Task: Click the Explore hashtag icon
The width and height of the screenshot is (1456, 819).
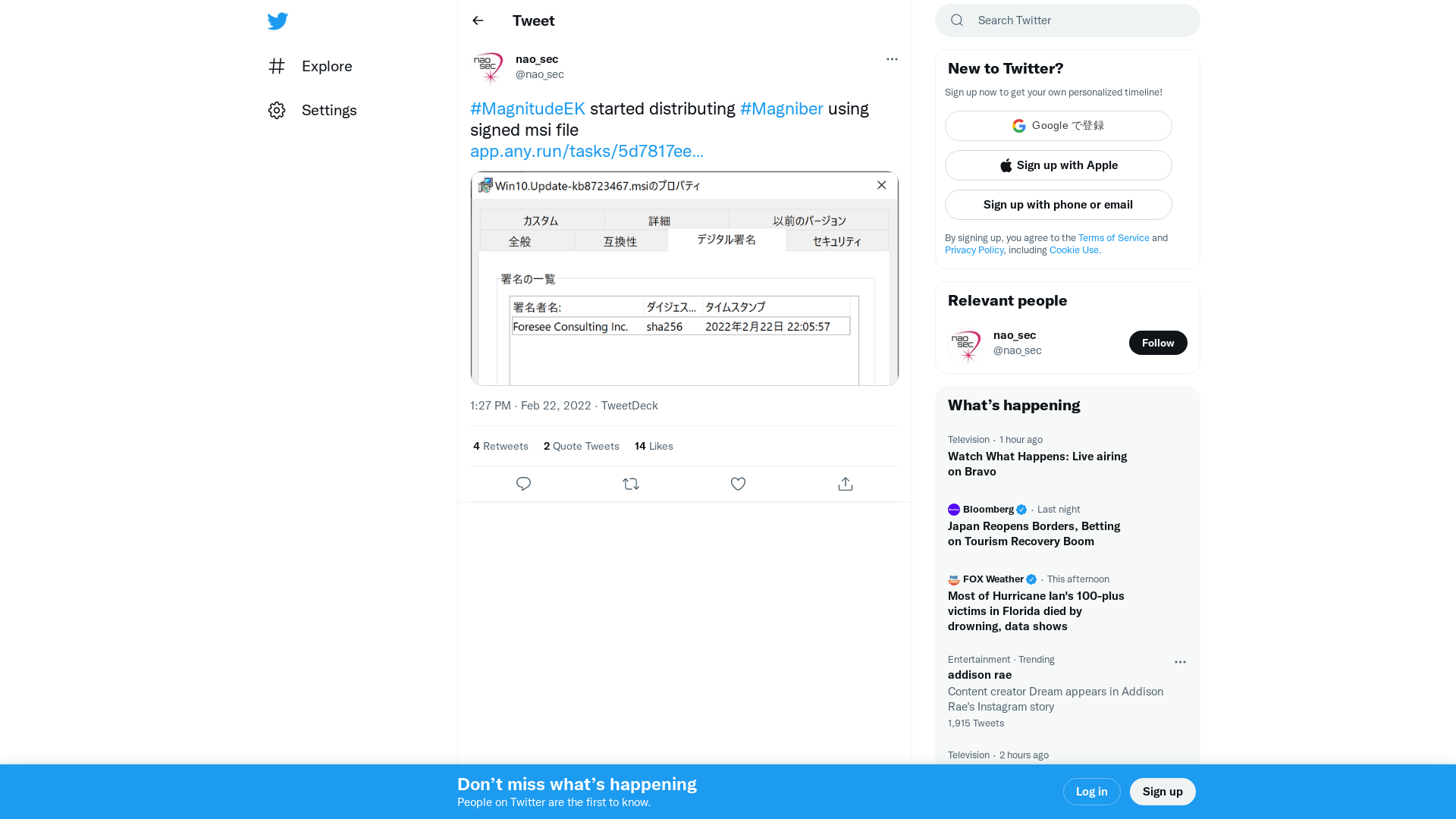Action: click(x=277, y=66)
